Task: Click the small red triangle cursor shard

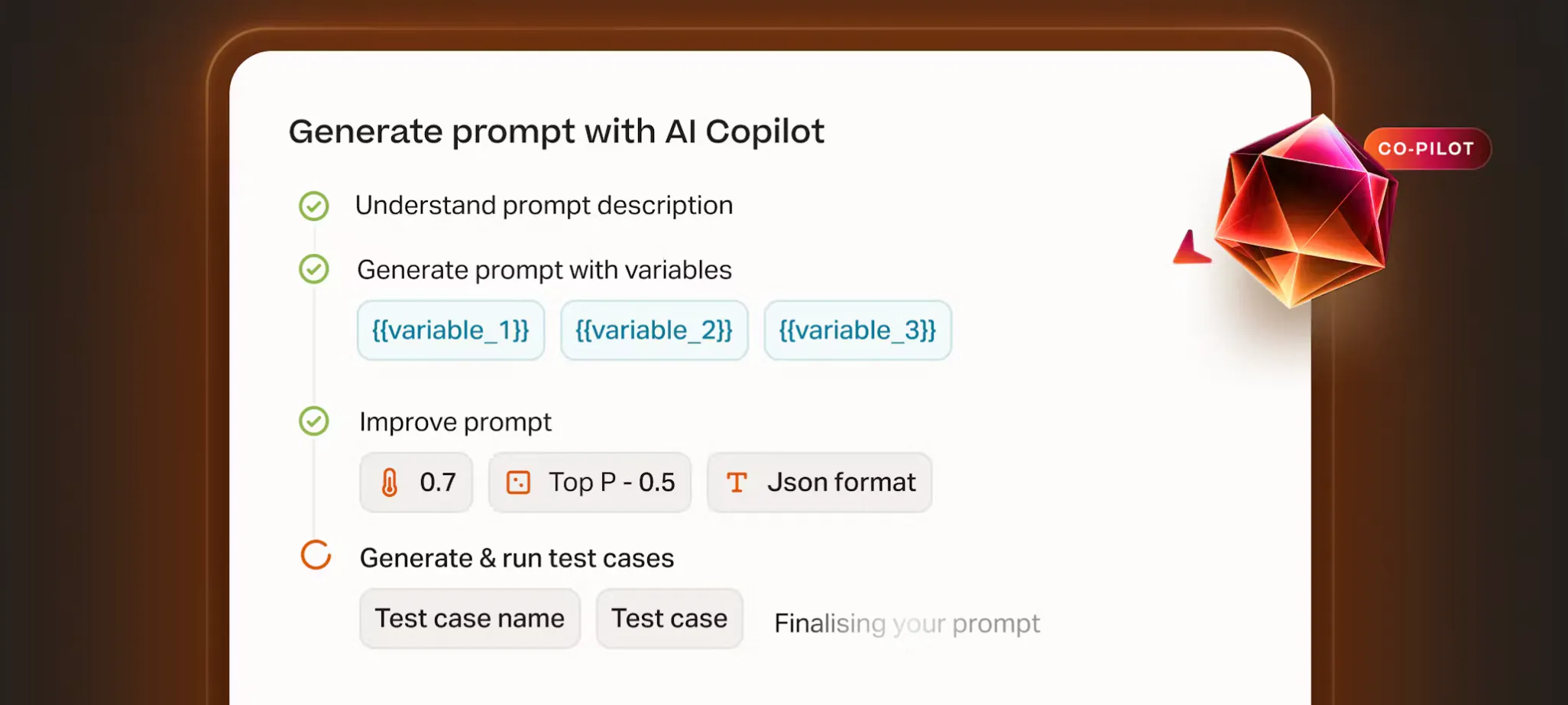Action: [1191, 248]
